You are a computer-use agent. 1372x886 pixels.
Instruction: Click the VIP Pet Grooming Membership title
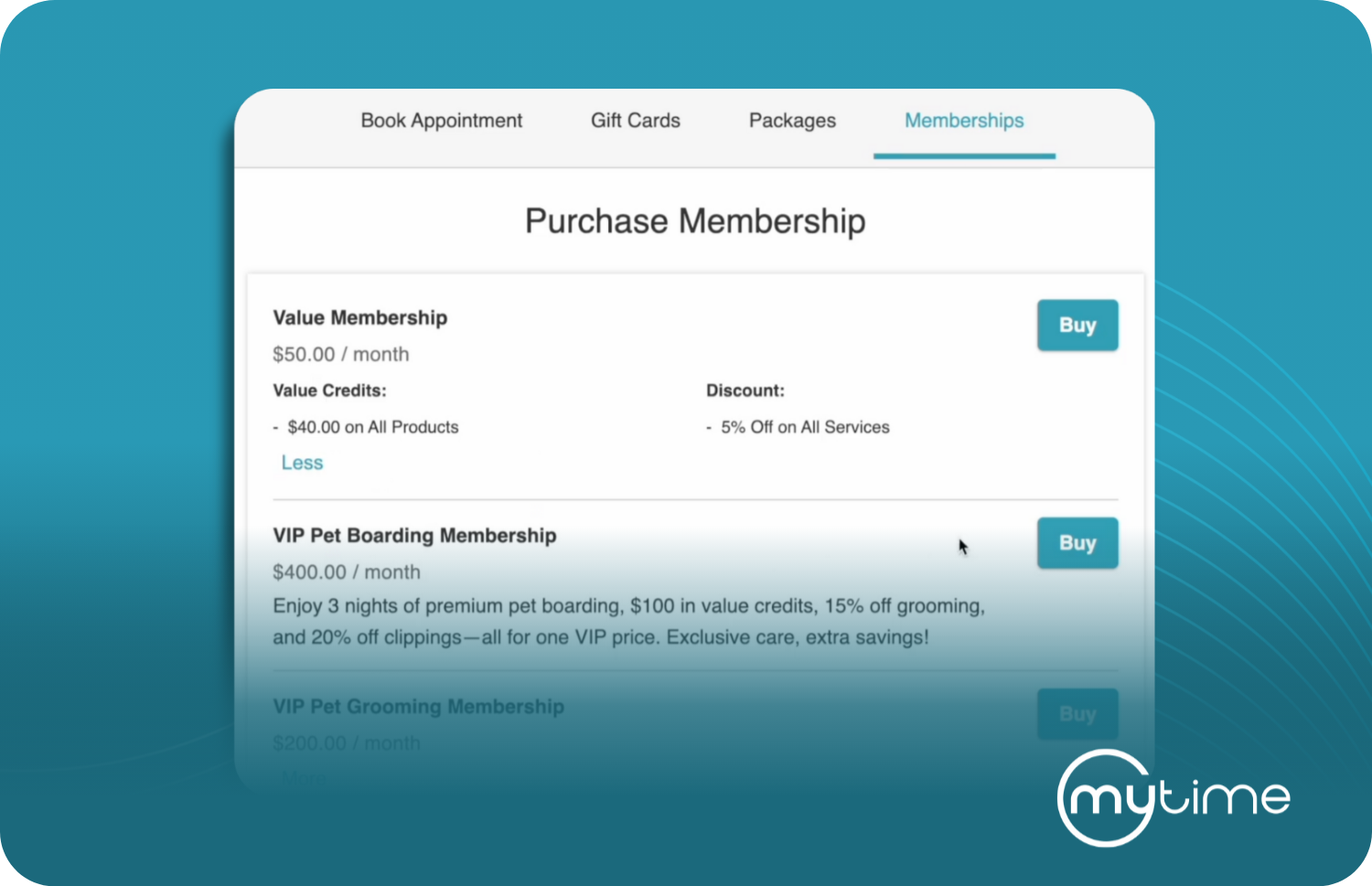(x=418, y=707)
